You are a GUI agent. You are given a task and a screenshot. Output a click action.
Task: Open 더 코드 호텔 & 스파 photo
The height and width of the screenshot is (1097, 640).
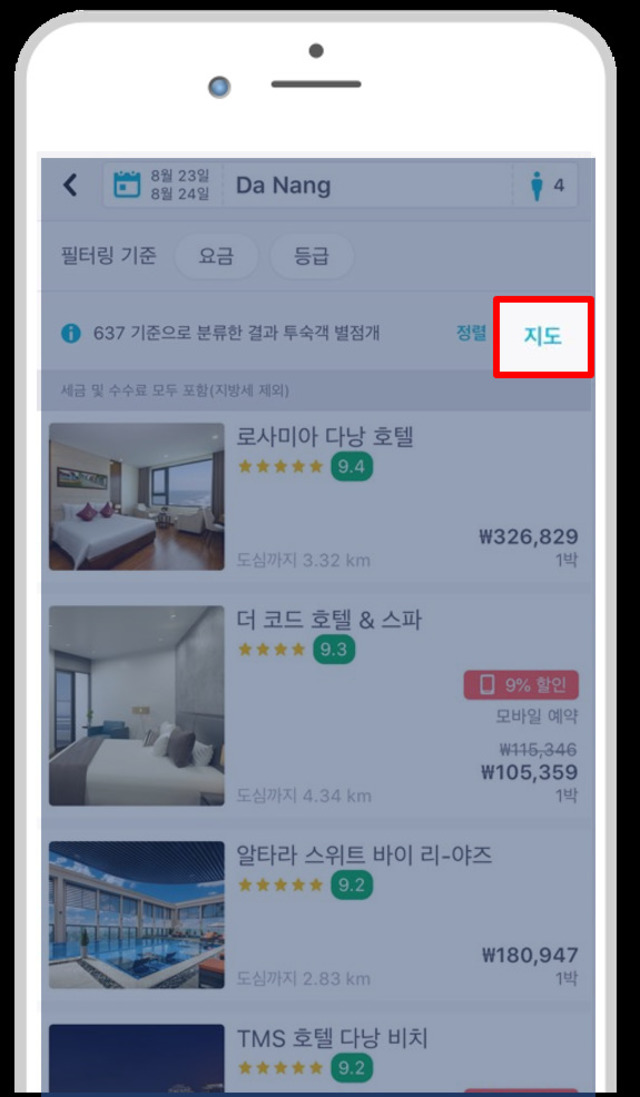(136, 705)
